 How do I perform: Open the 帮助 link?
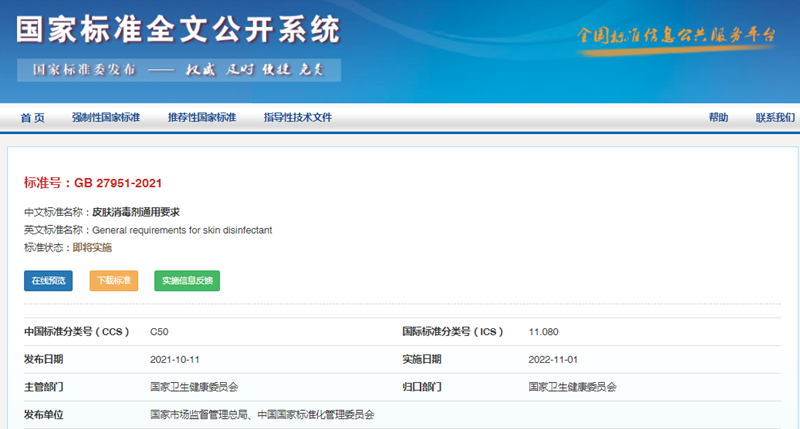(718, 117)
